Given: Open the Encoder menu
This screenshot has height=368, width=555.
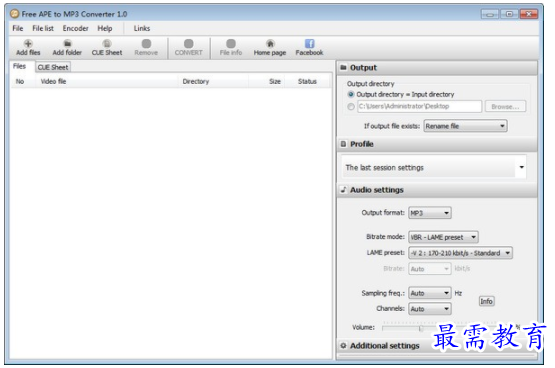Looking at the screenshot, I should (75, 28).
